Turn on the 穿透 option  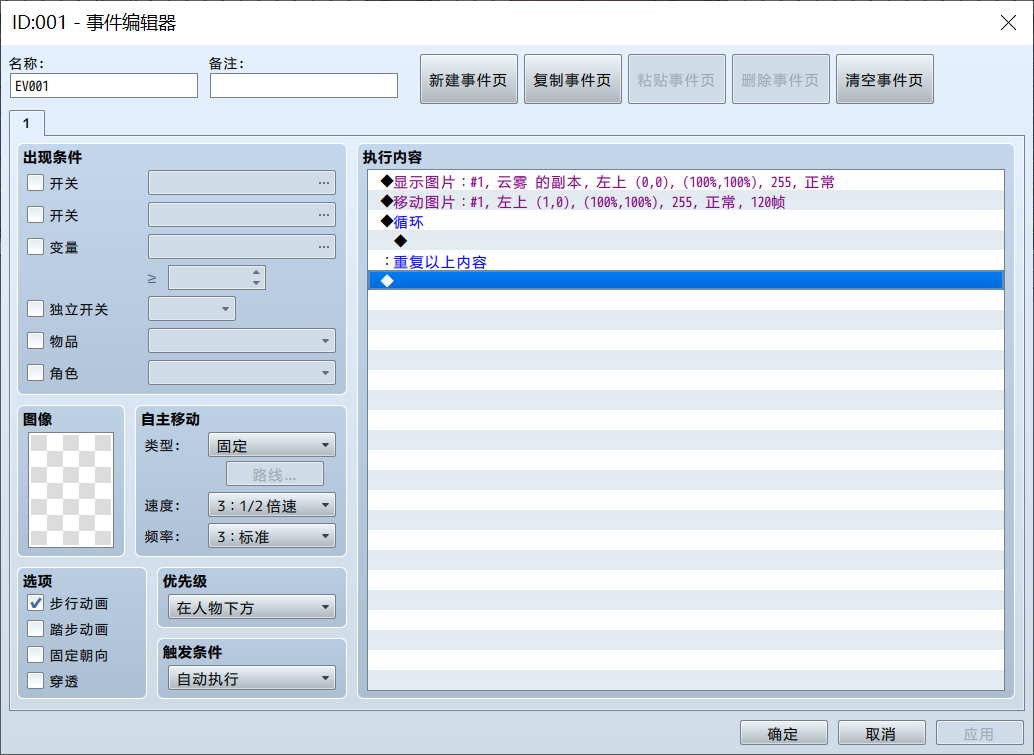[x=36, y=680]
